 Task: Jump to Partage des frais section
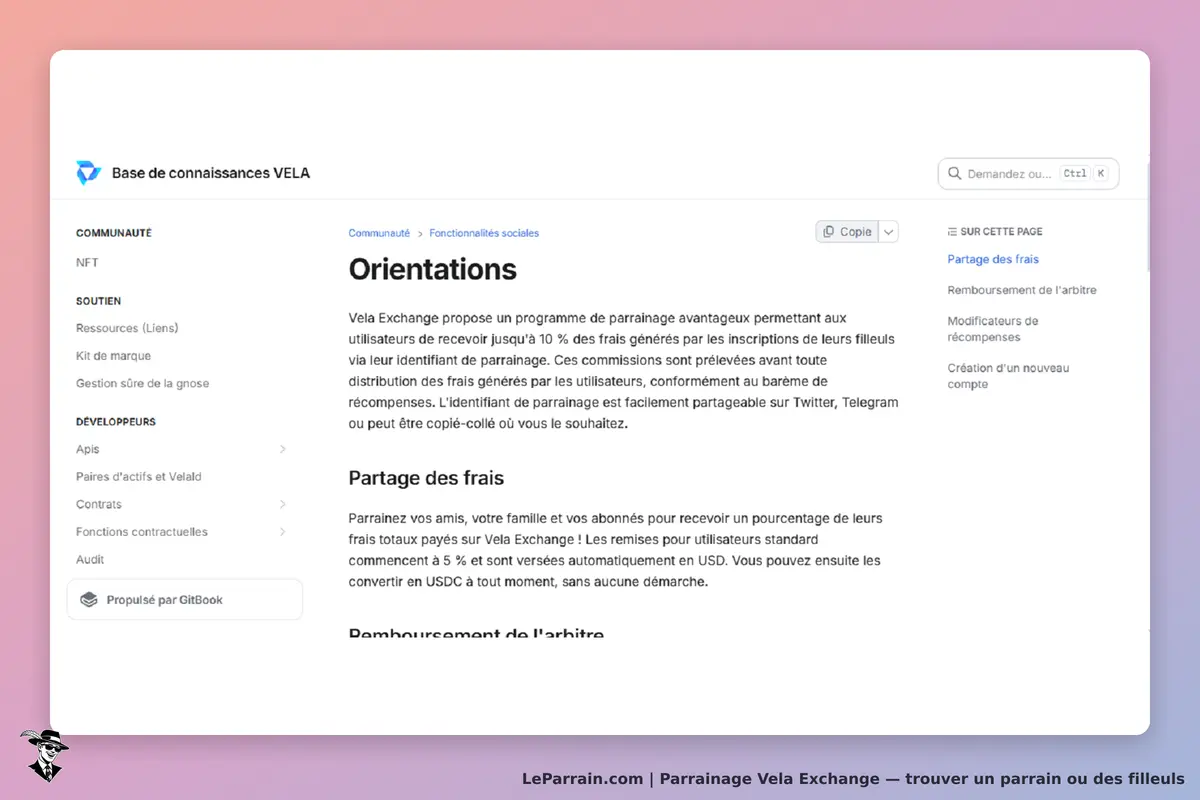[x=993, y=259]
